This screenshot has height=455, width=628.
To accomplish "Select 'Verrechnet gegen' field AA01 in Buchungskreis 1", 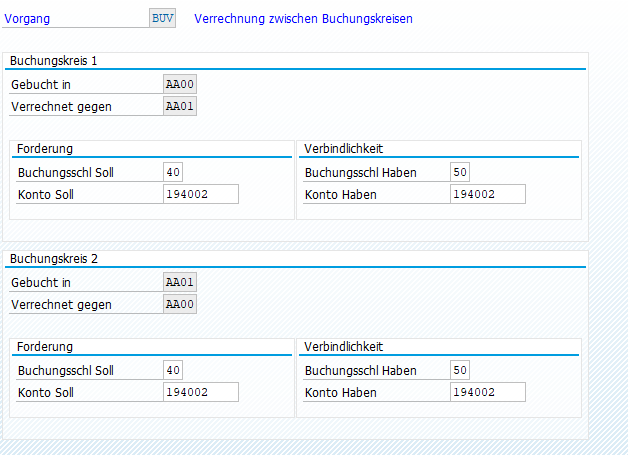I will tap(179, 106).
